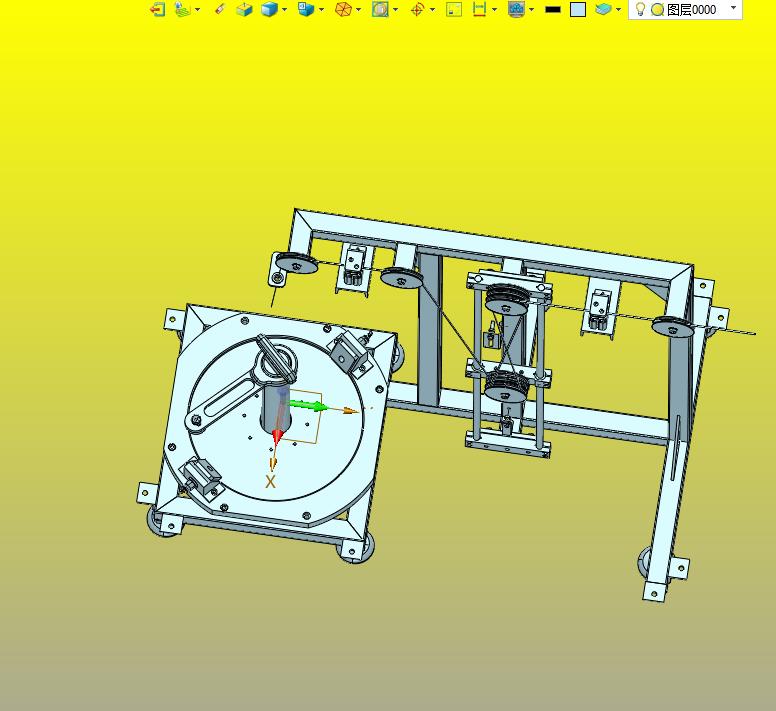776x711 pixels.
Task: Click the cube view orientation icon
Action: [306, 9]
